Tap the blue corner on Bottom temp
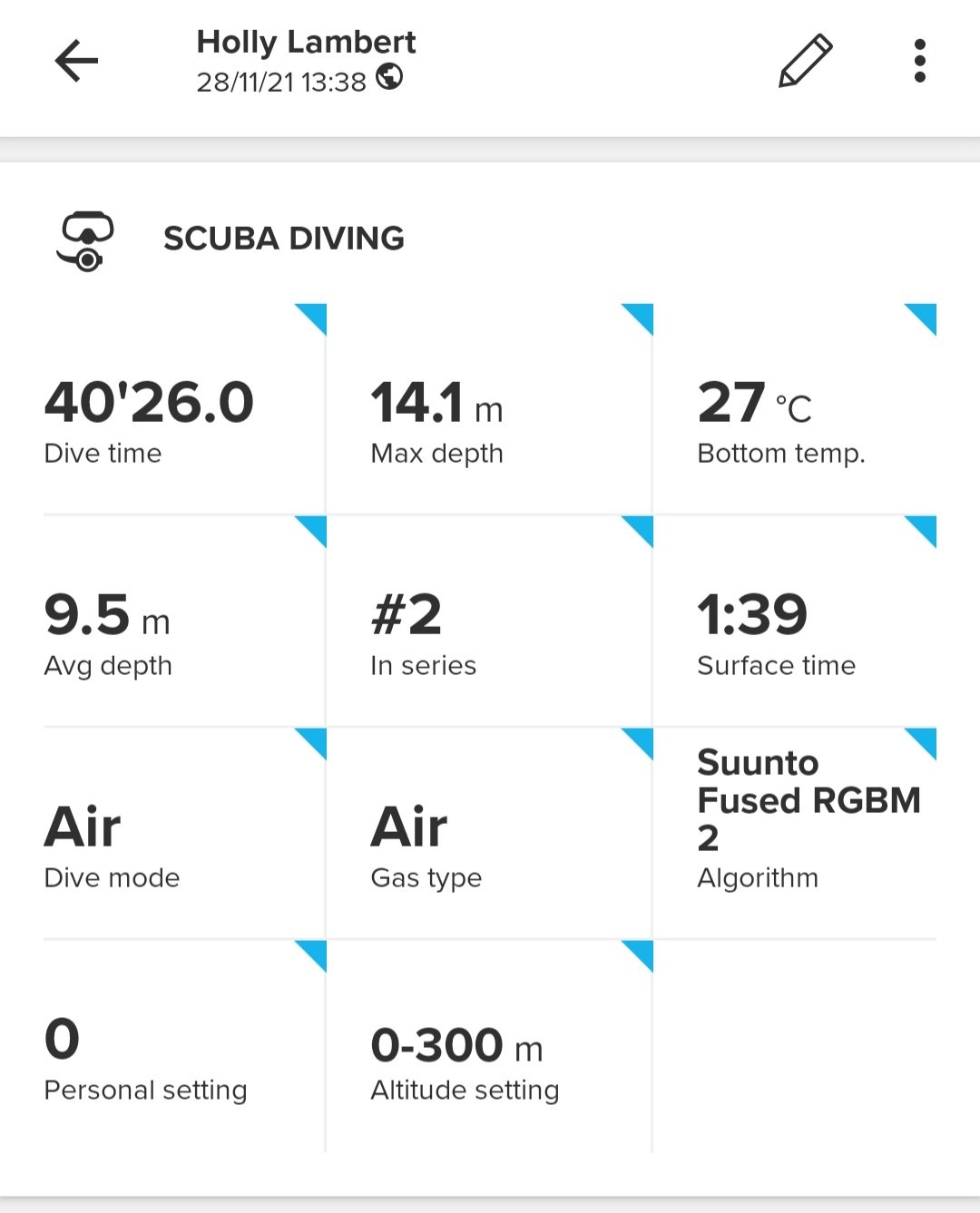 [x=924, y=318]
